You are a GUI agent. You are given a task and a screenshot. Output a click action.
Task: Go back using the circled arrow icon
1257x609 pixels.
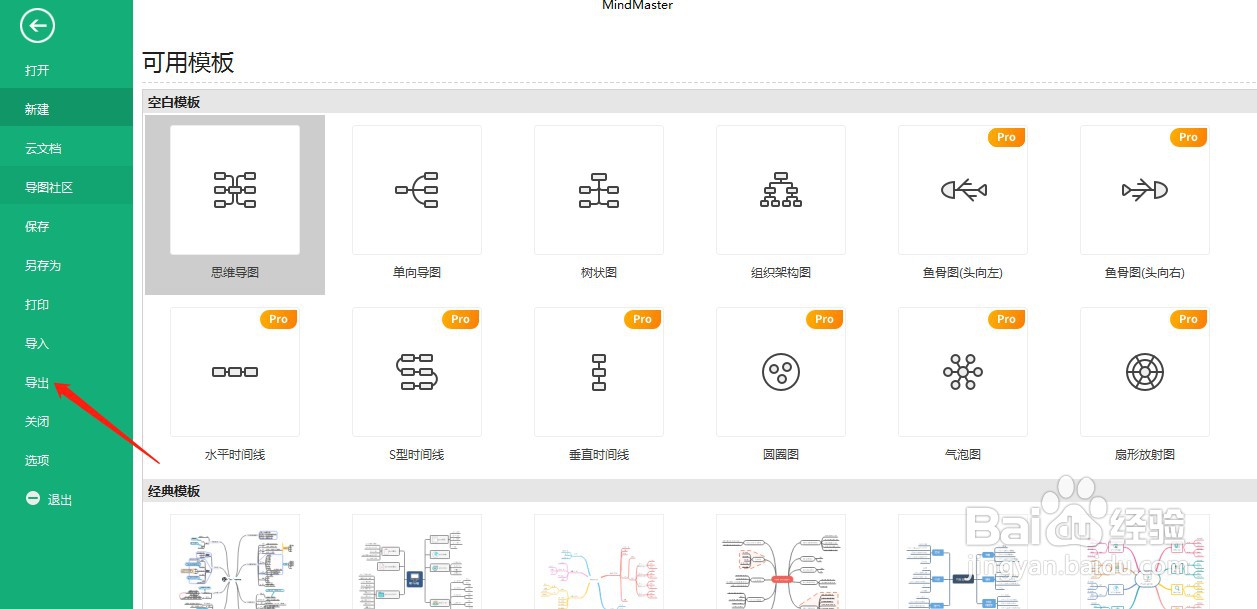click(x=37, y=26)
